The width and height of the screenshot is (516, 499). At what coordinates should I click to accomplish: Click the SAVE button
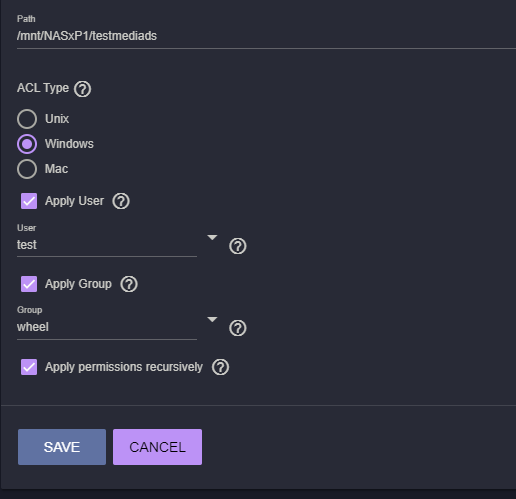coord(62,447)
